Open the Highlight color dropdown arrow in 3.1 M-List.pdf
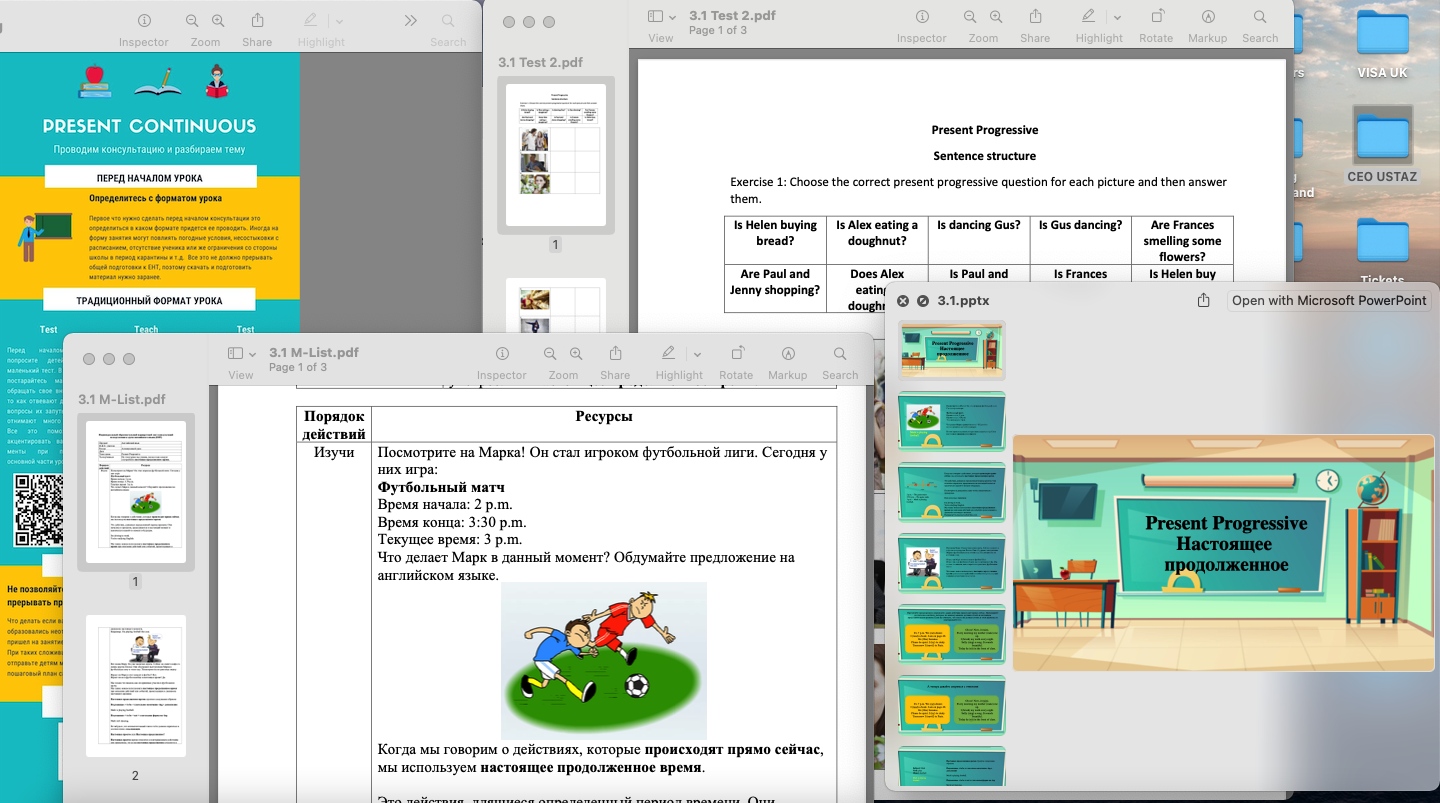This screenshot has height=803, width=1440. [697, 354]
